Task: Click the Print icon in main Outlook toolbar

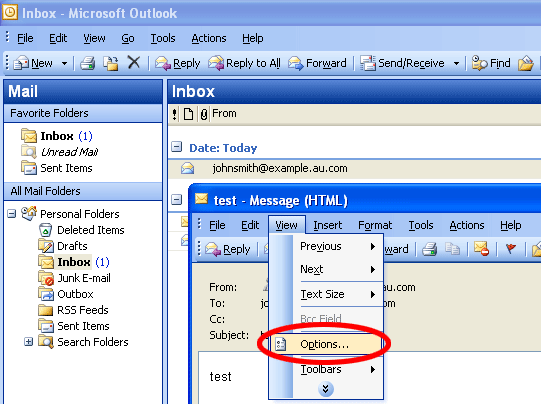Action: coord(88,63)
